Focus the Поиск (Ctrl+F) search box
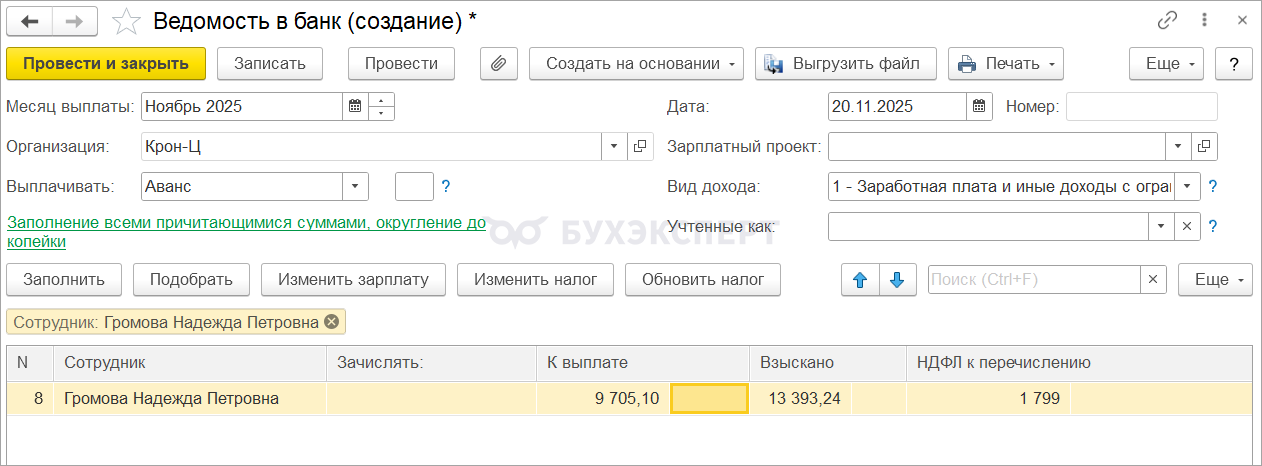This screenshot has width=1262, height=466. [x=1034, y=280]
